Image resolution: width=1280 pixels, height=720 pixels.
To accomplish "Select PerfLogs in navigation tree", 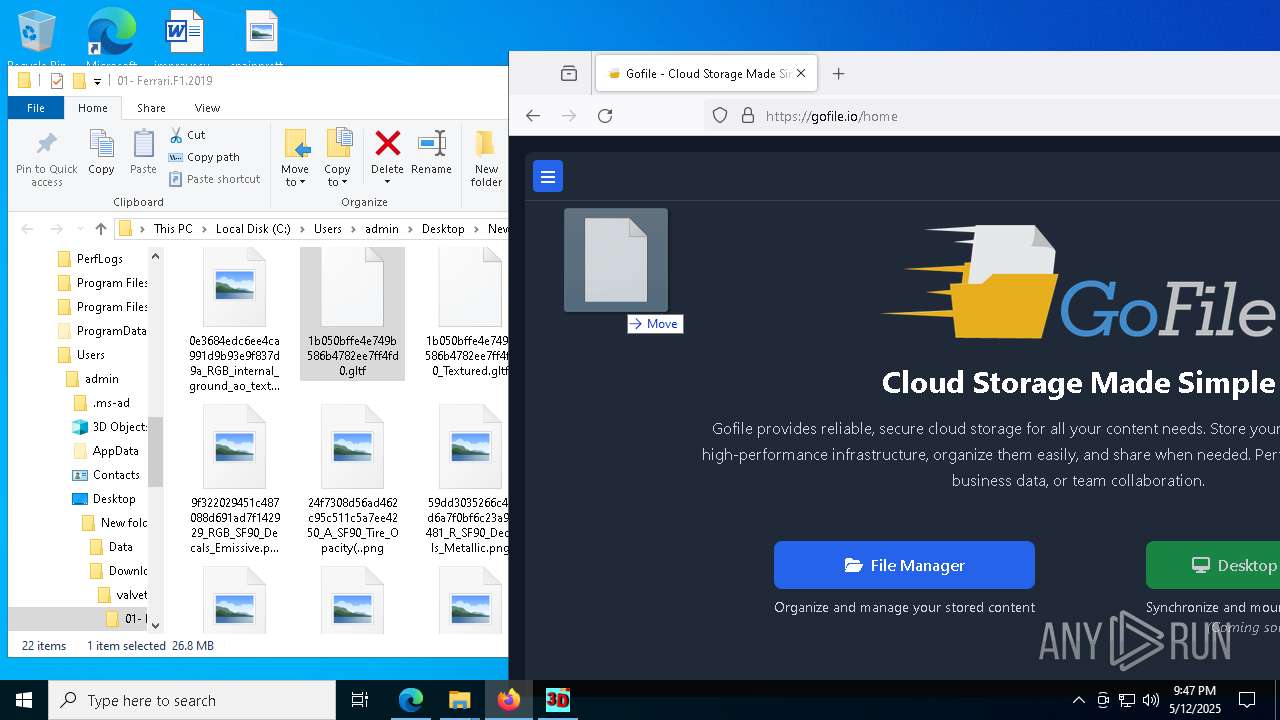I will (100, 259).
